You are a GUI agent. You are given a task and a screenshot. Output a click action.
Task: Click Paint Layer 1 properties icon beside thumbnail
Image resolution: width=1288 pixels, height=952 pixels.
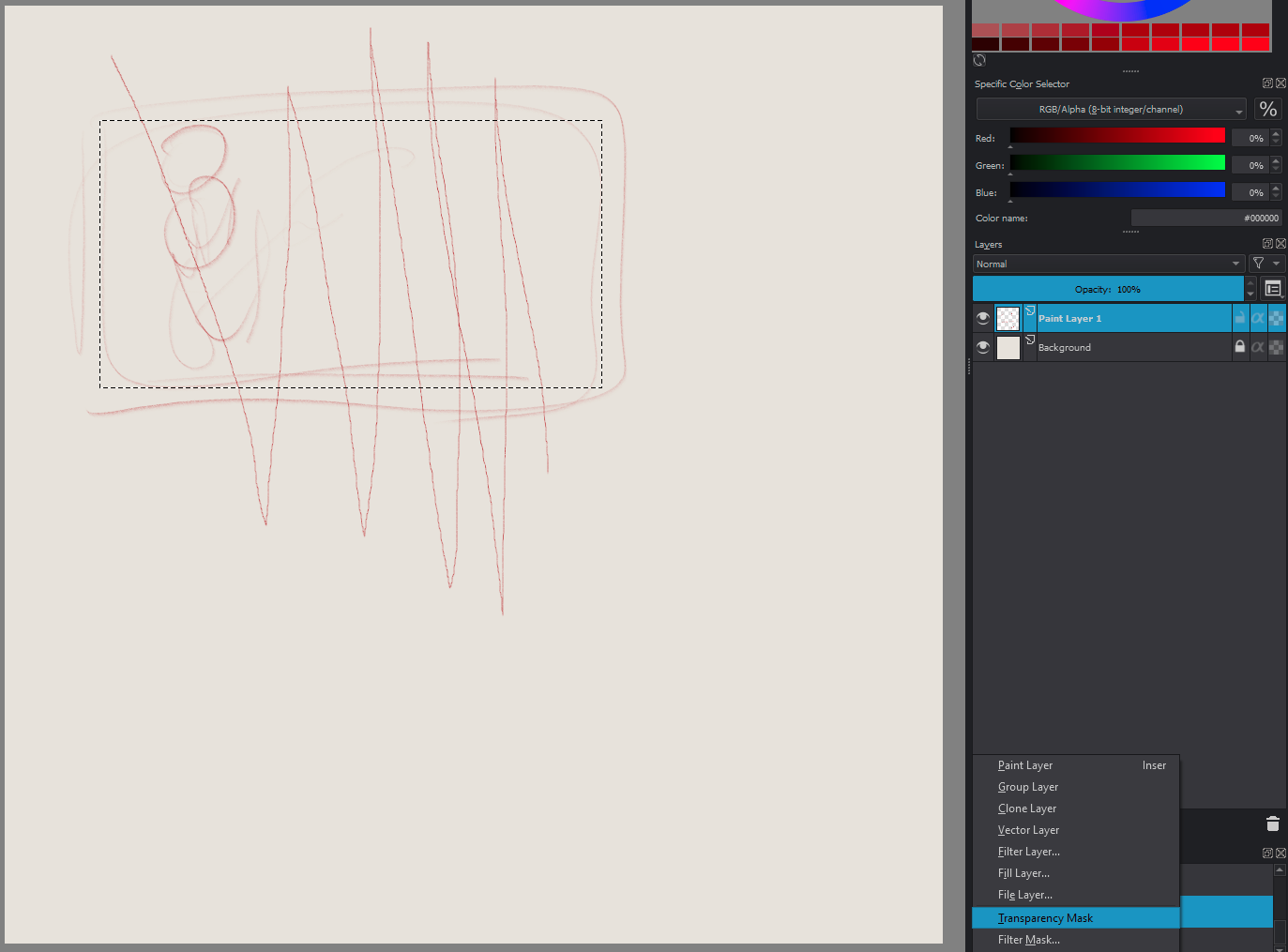(x=1030, y=310)
